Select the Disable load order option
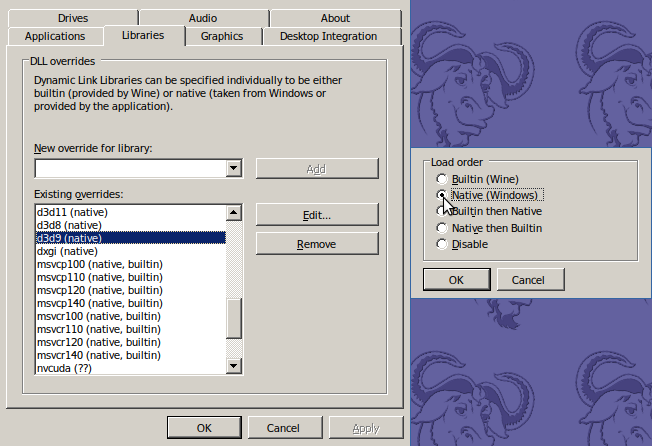 coord(443,244)
